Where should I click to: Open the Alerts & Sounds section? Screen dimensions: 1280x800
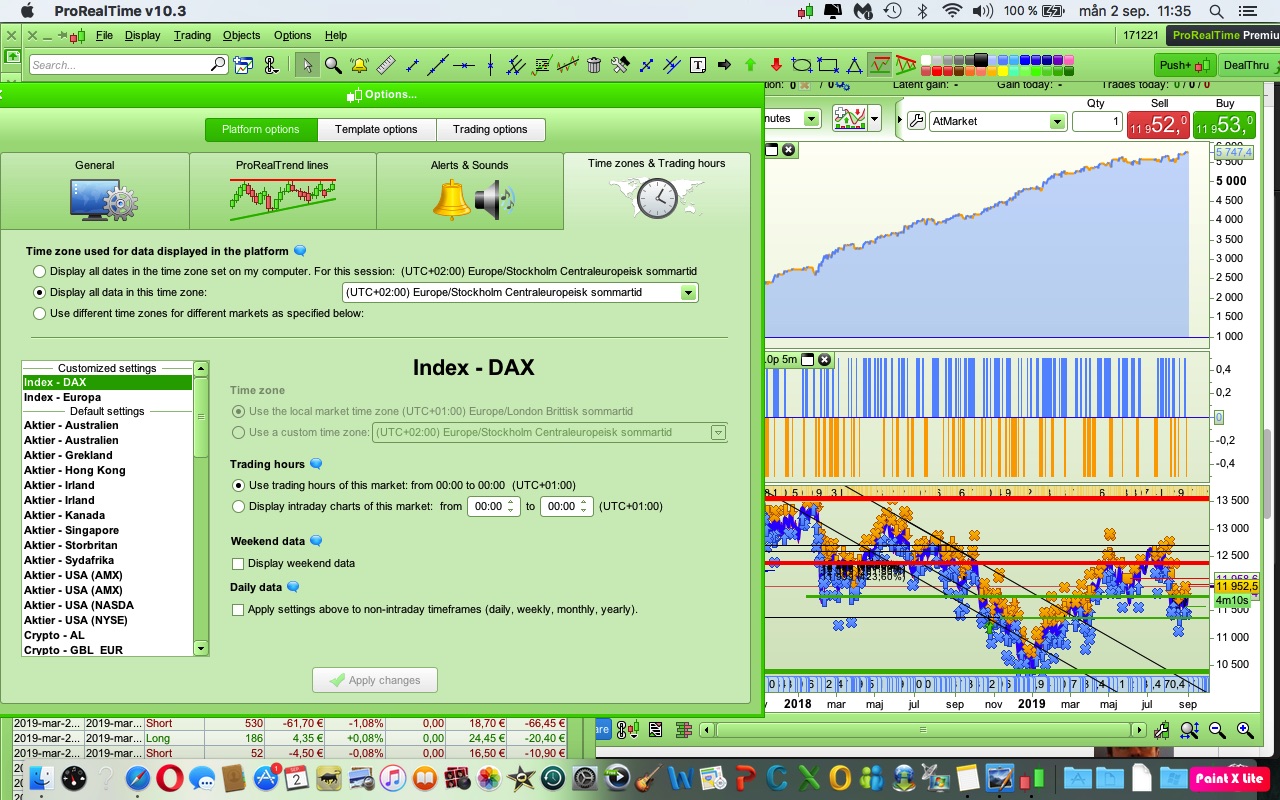point(470,191)
